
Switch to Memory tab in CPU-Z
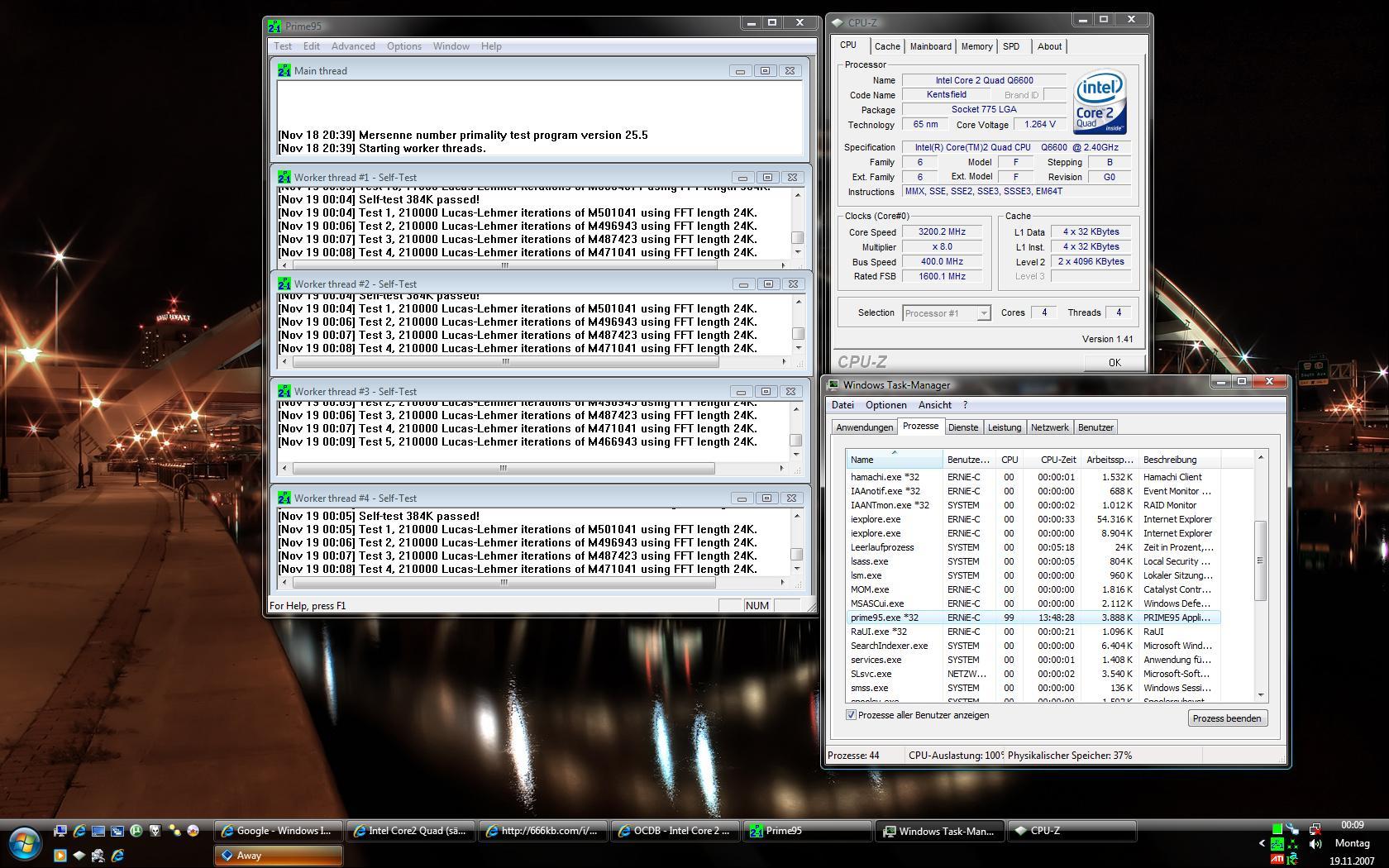tap(976, 46)
